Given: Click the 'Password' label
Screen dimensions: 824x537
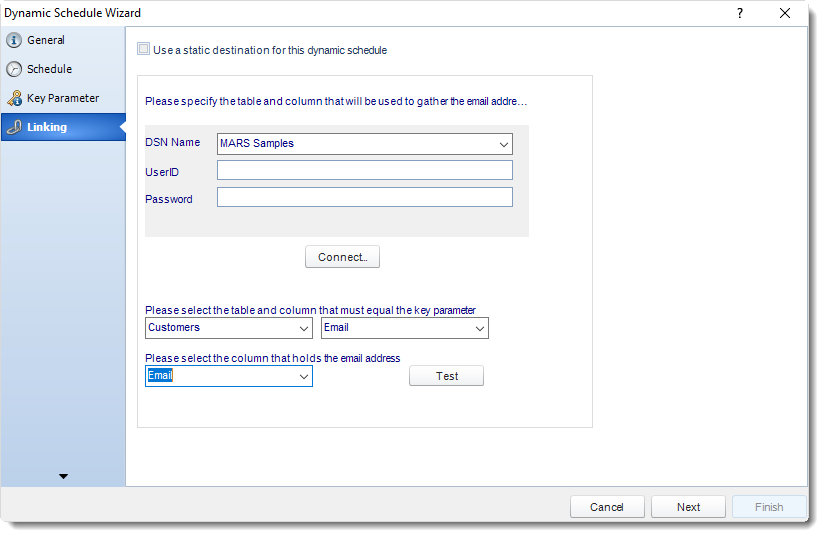Looking at the screenshot, I should (169, 199).
